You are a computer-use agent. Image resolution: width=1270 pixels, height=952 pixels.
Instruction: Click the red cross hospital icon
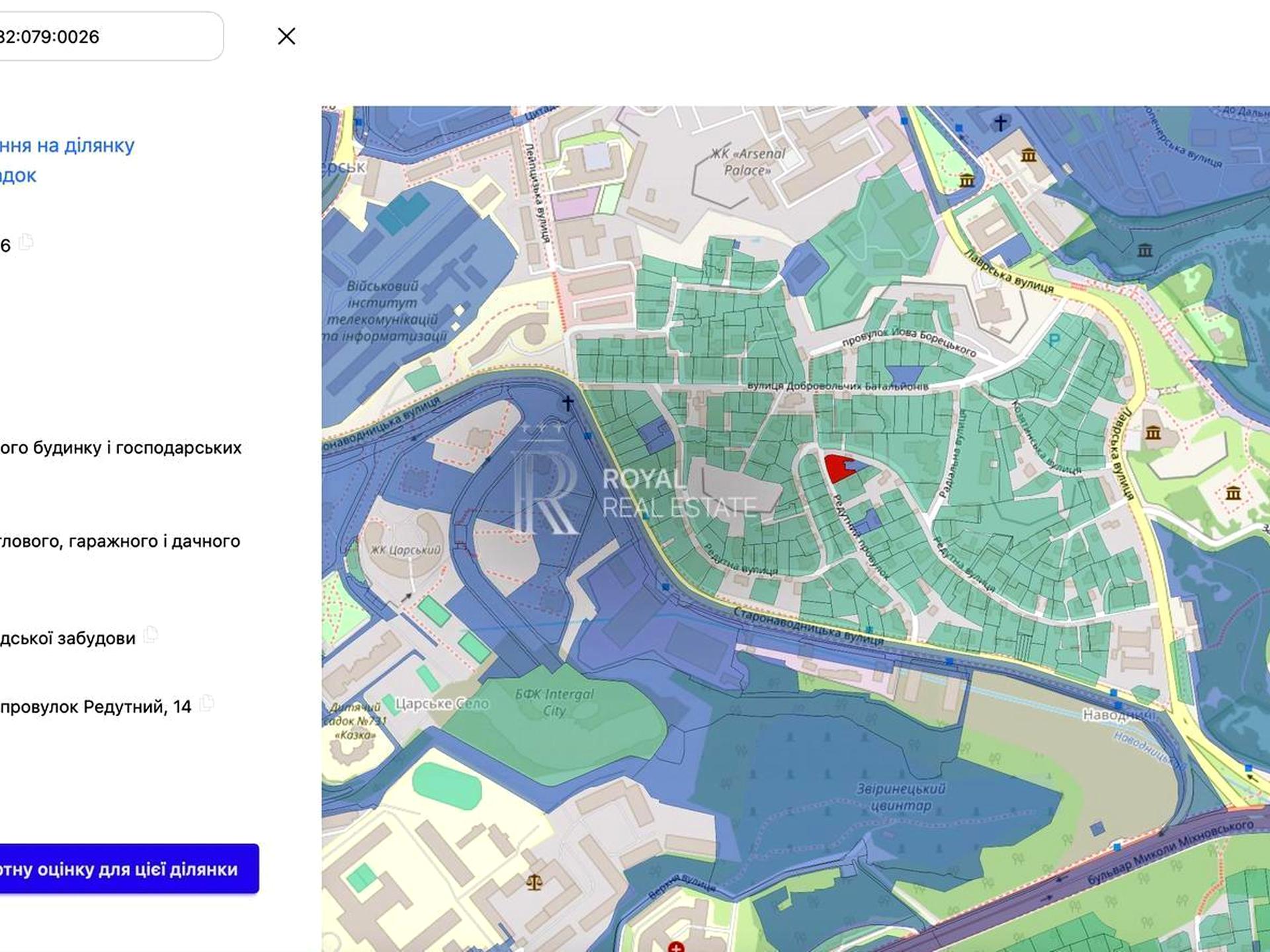point(675,947)
